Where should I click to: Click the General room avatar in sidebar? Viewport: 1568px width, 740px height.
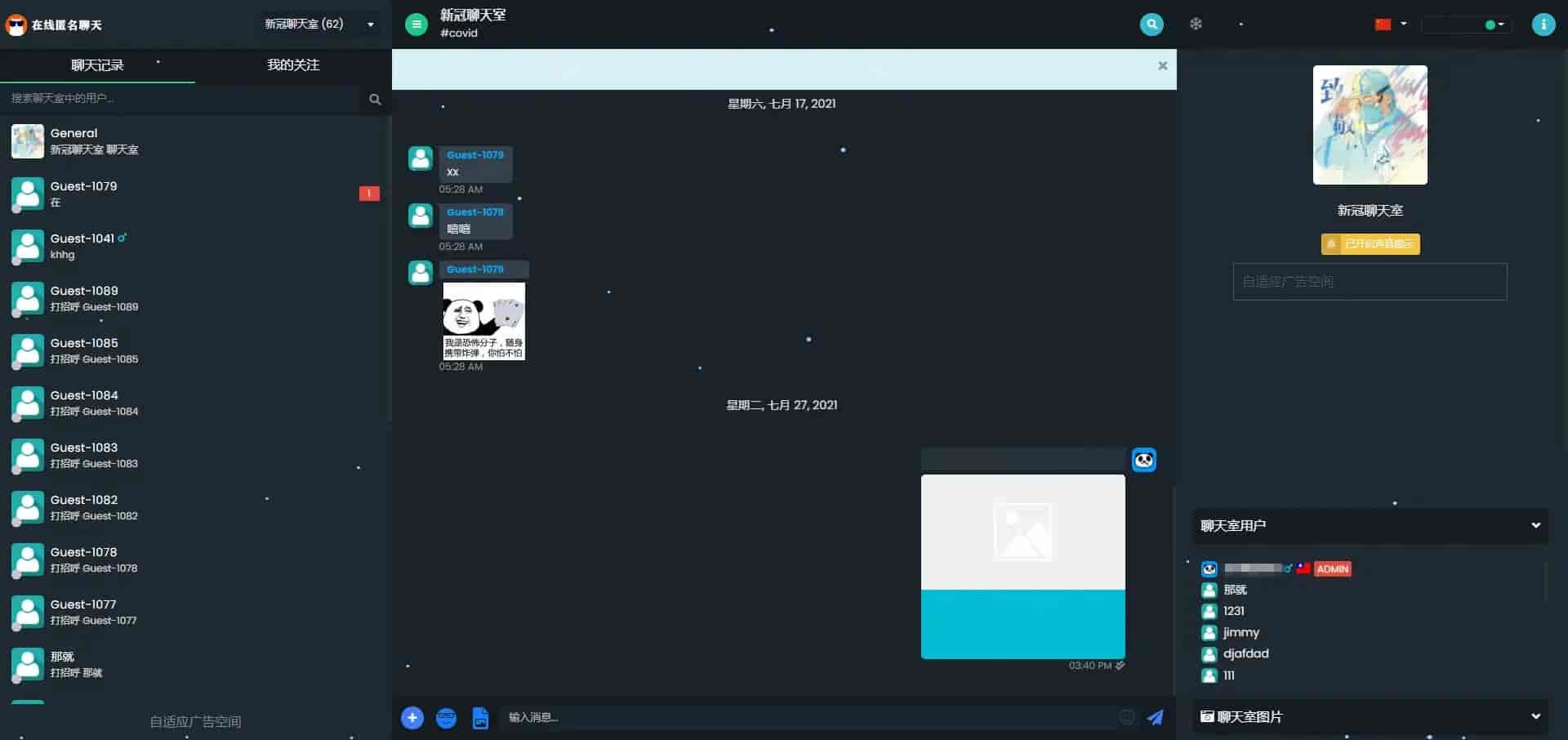click(28, 141)
